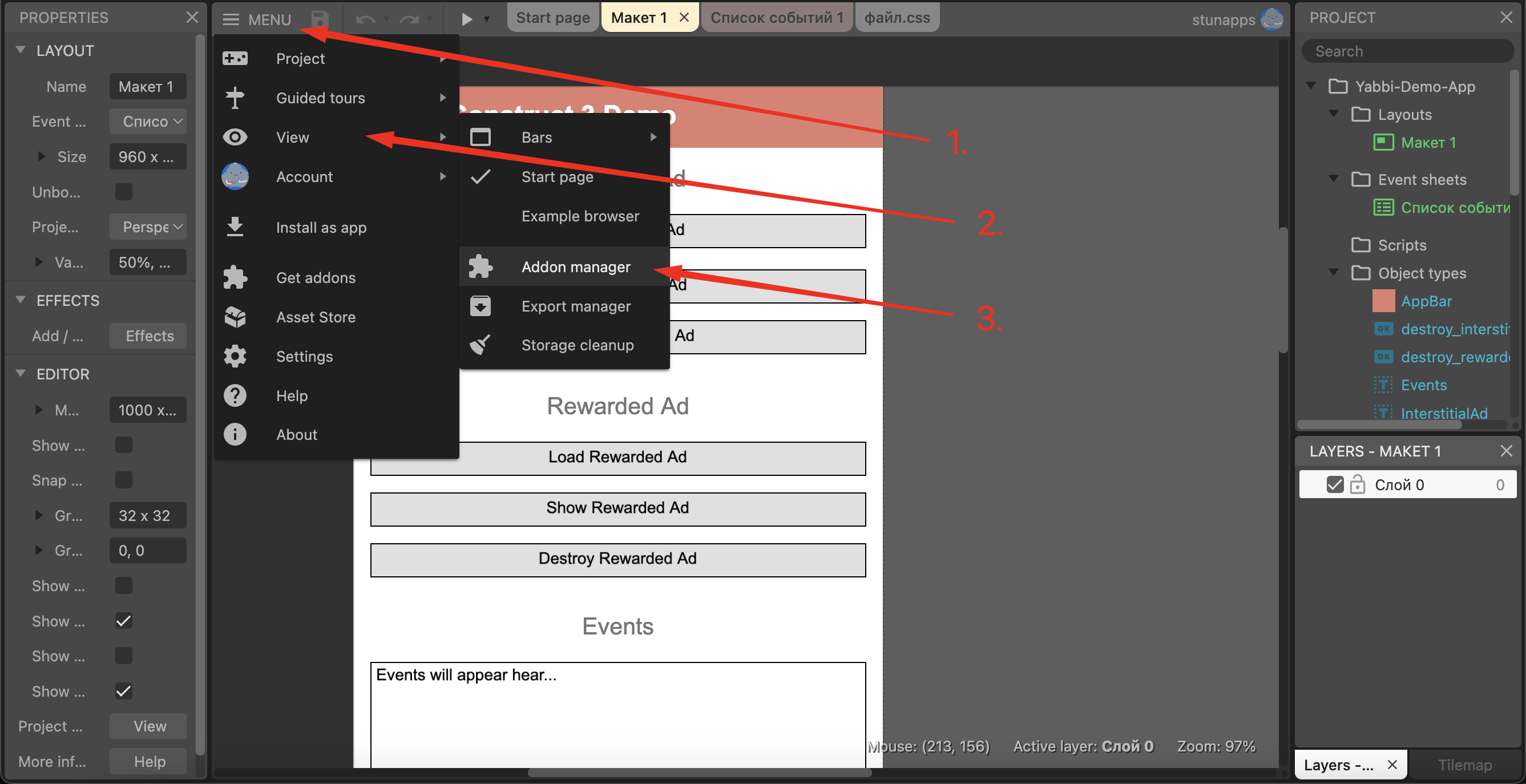This screenshot has height=784, width=1526.
Task: Click the Export manager icon
Action: click(x=480, y=306)
